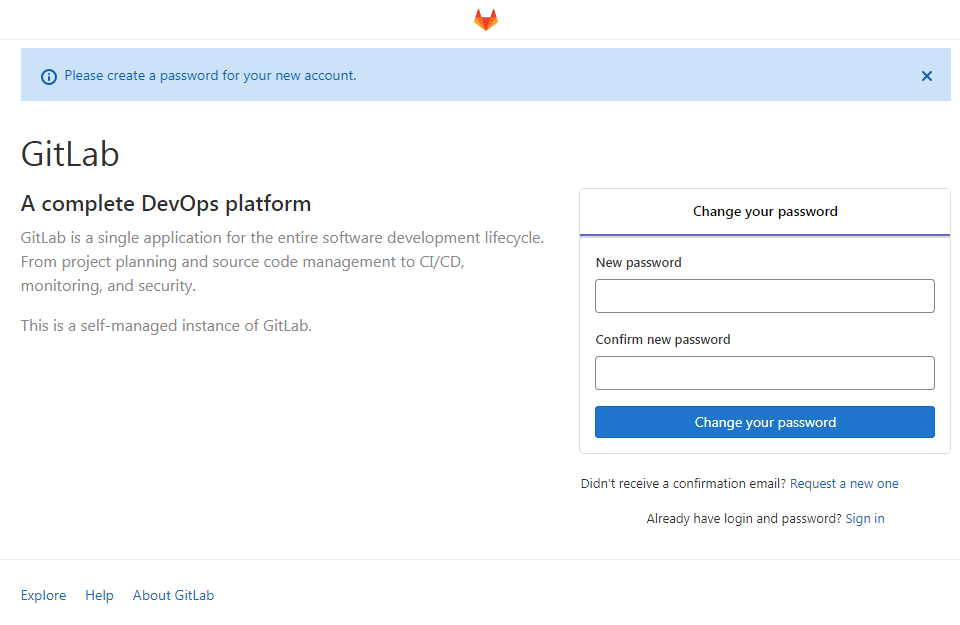This screenshot has width=960, height=625.
Task: Open Request a new one confirmation link
Action: pyautogui.click(x=844, y=483)
